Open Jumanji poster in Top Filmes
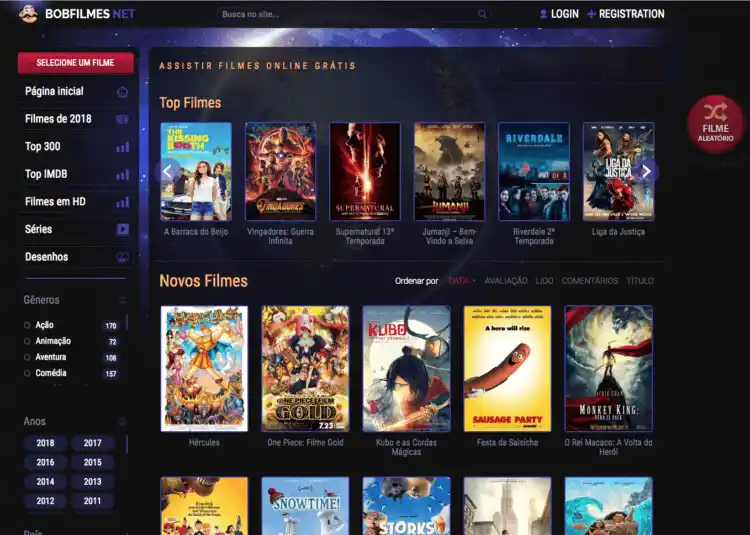This screenshot has width=750, height=535. [x=449, y=172]
